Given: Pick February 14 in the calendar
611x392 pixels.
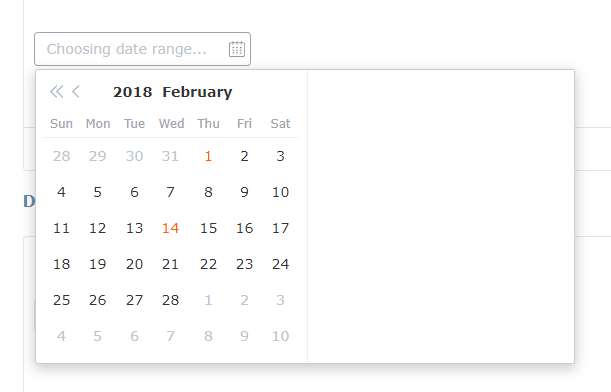Looking at the screenshot, I should (x=170, y=228).
